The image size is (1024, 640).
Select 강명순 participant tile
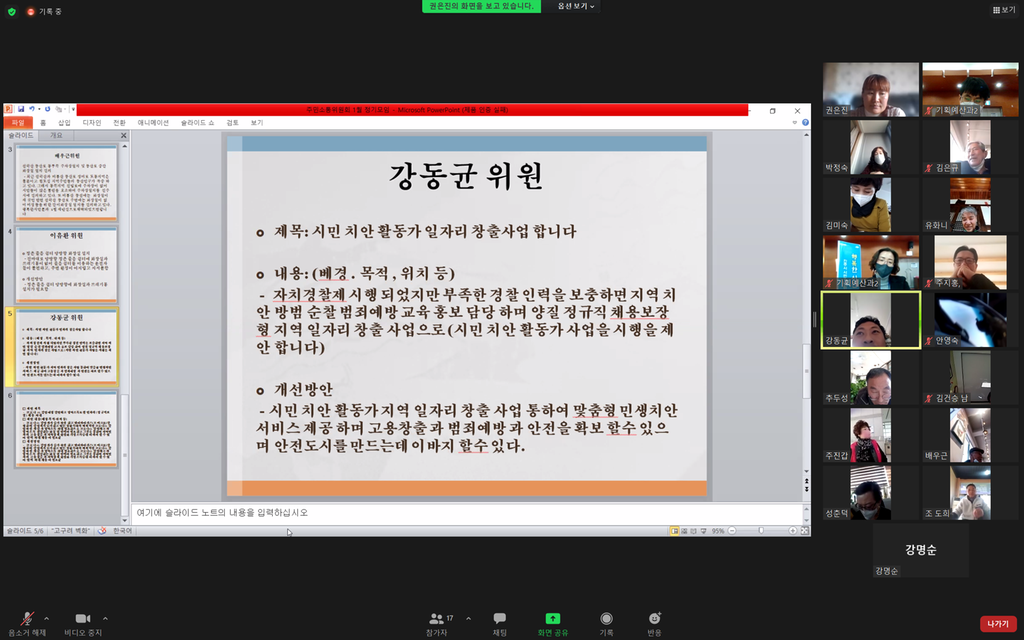tap(920, 551)
